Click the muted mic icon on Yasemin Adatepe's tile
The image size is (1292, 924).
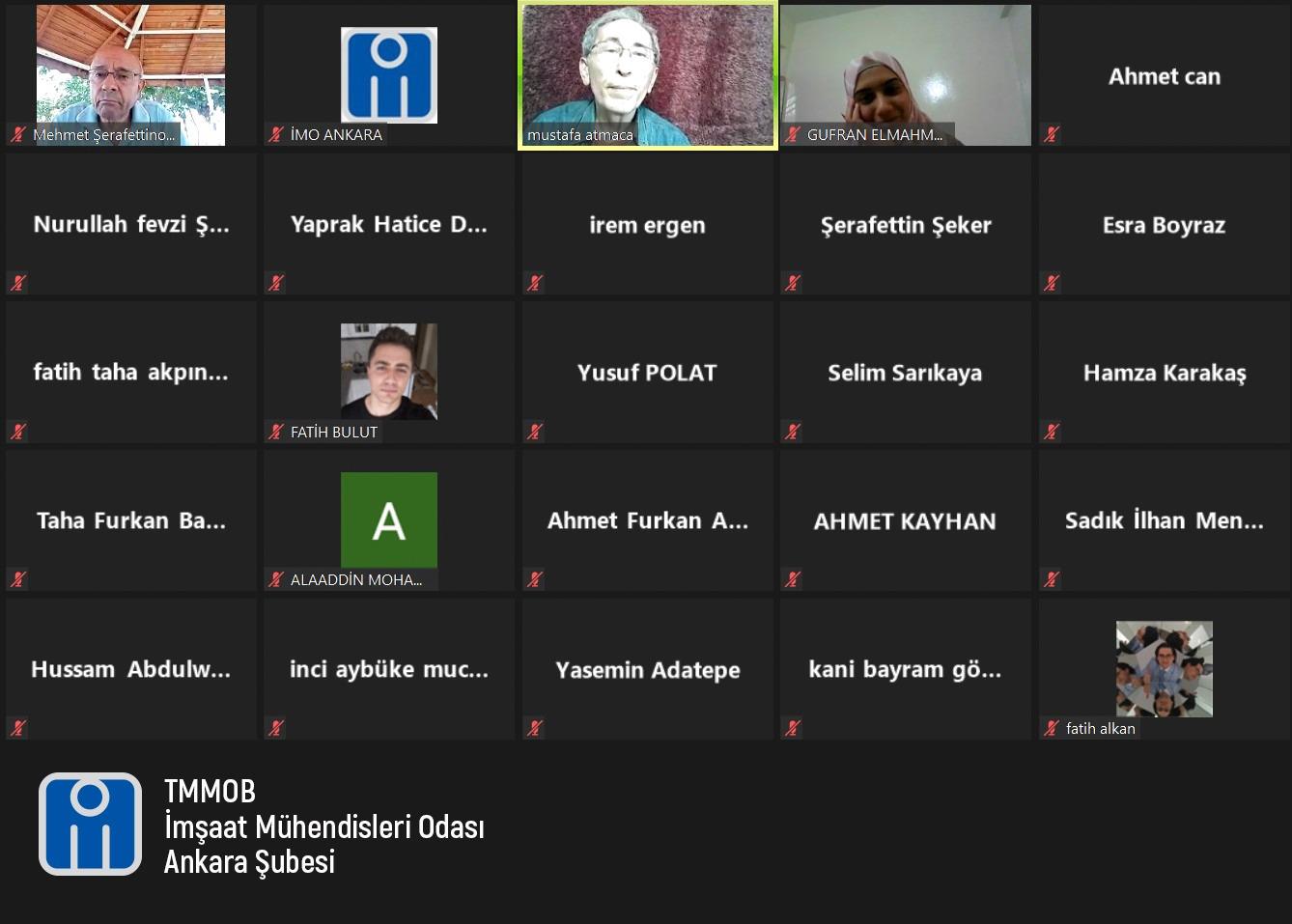coord(535,728)
